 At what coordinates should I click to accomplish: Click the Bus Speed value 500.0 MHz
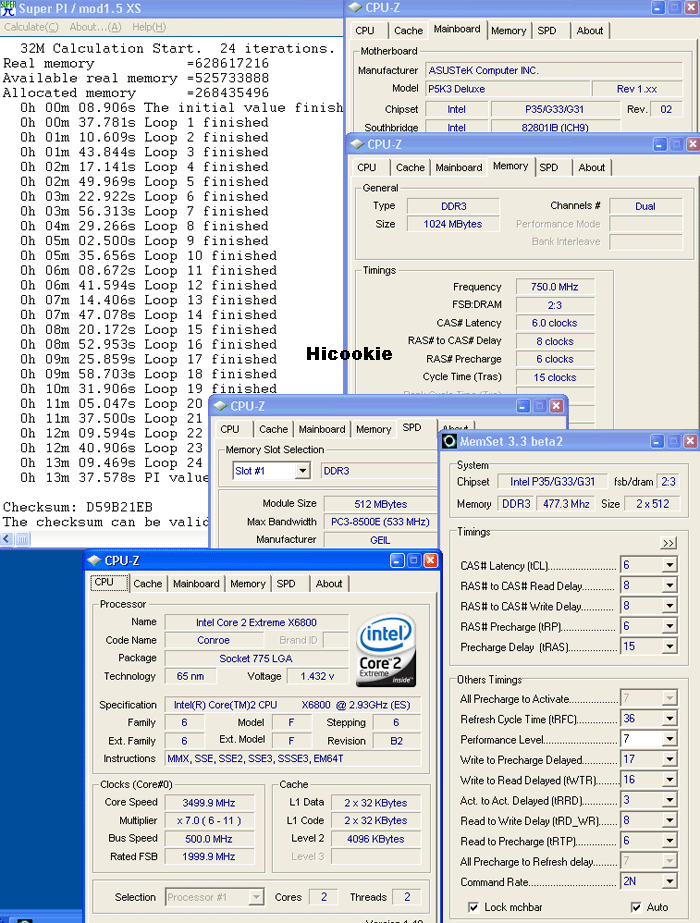tap(209, 839)
